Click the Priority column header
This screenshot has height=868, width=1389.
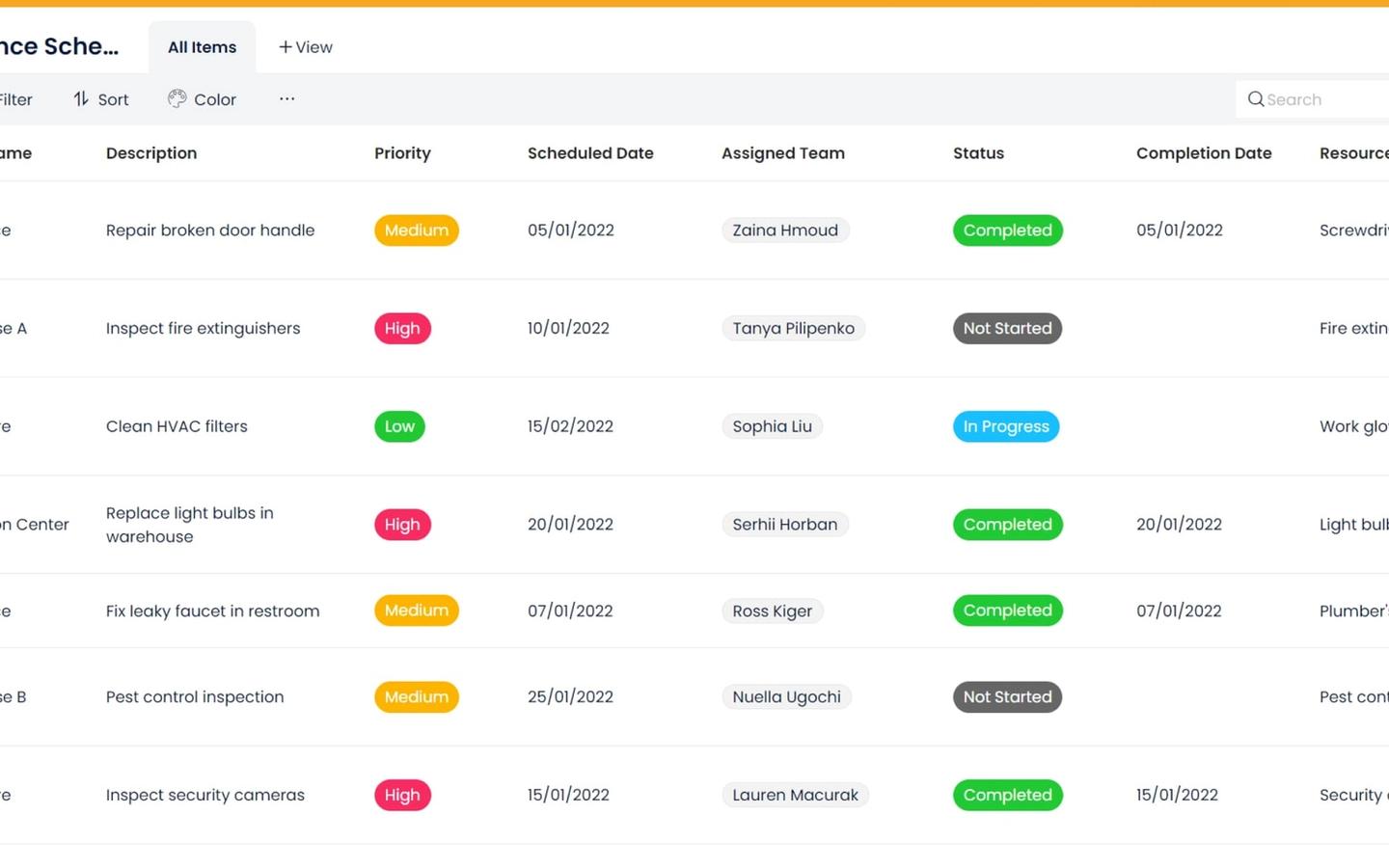pos(402,153)
